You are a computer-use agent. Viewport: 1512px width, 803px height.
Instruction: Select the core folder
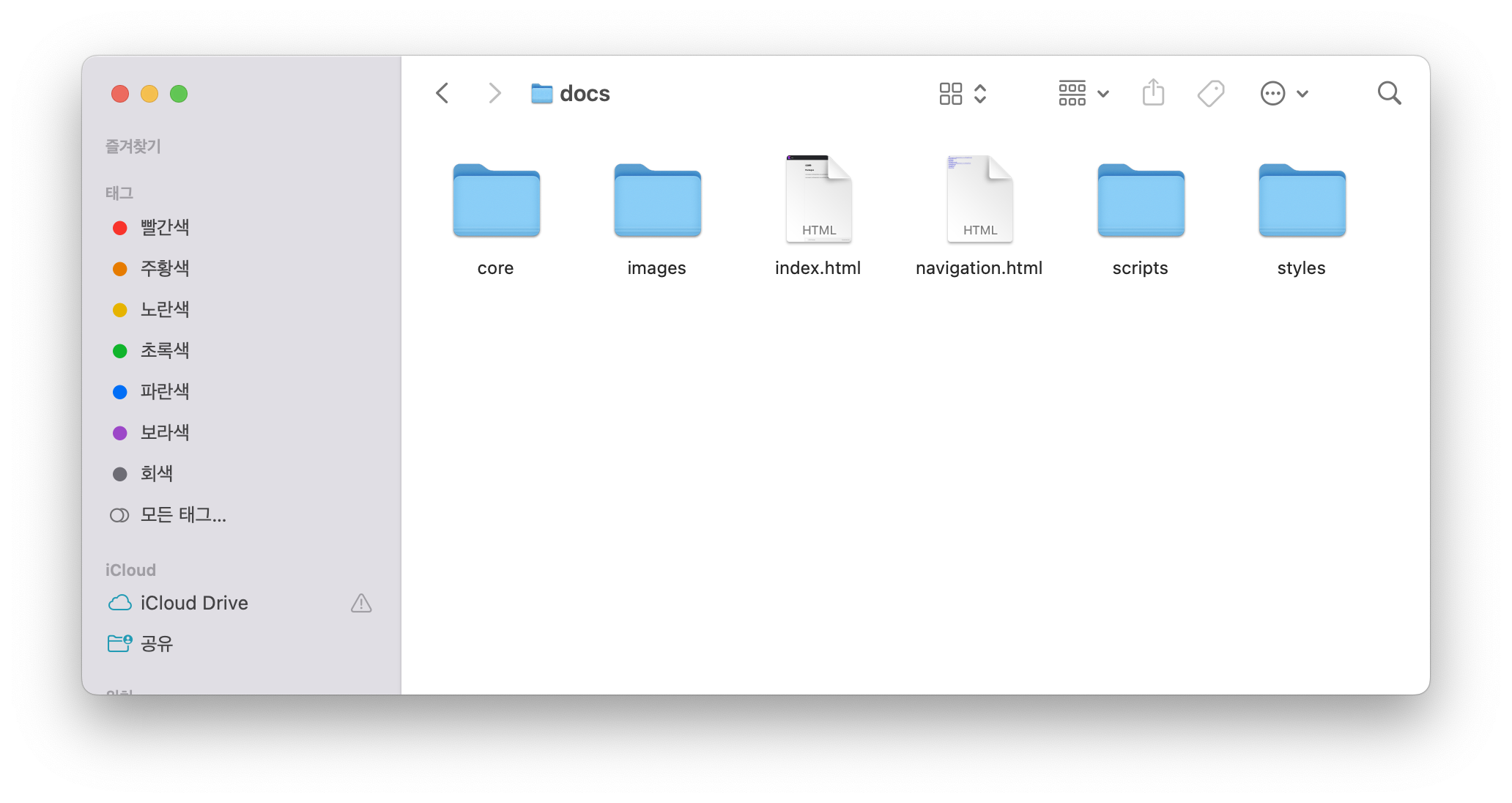click(x=496, y=201)
